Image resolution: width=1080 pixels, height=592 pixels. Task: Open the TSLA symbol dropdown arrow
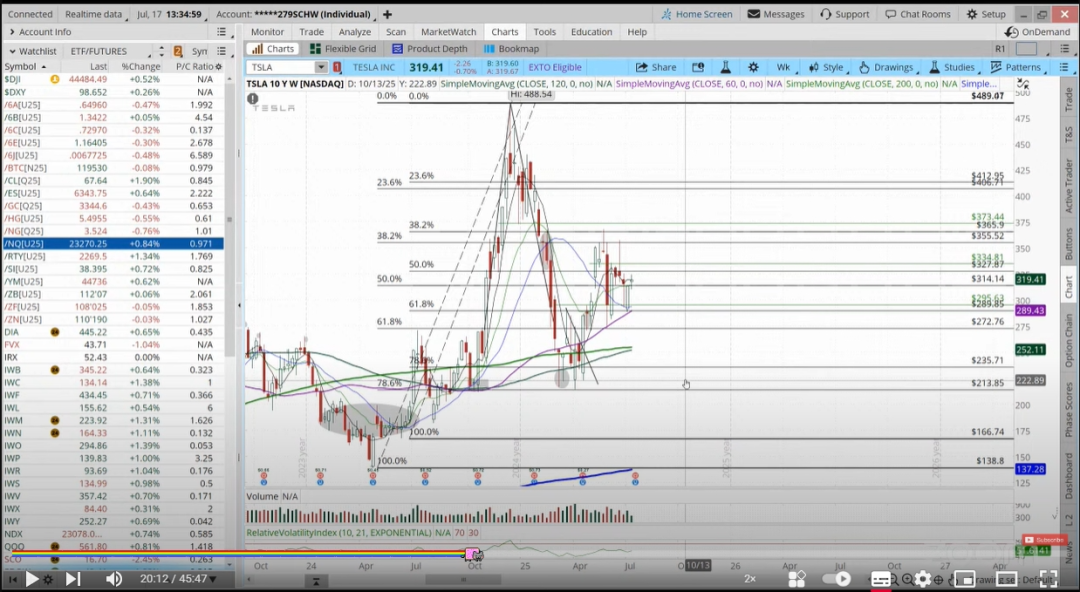321,67
